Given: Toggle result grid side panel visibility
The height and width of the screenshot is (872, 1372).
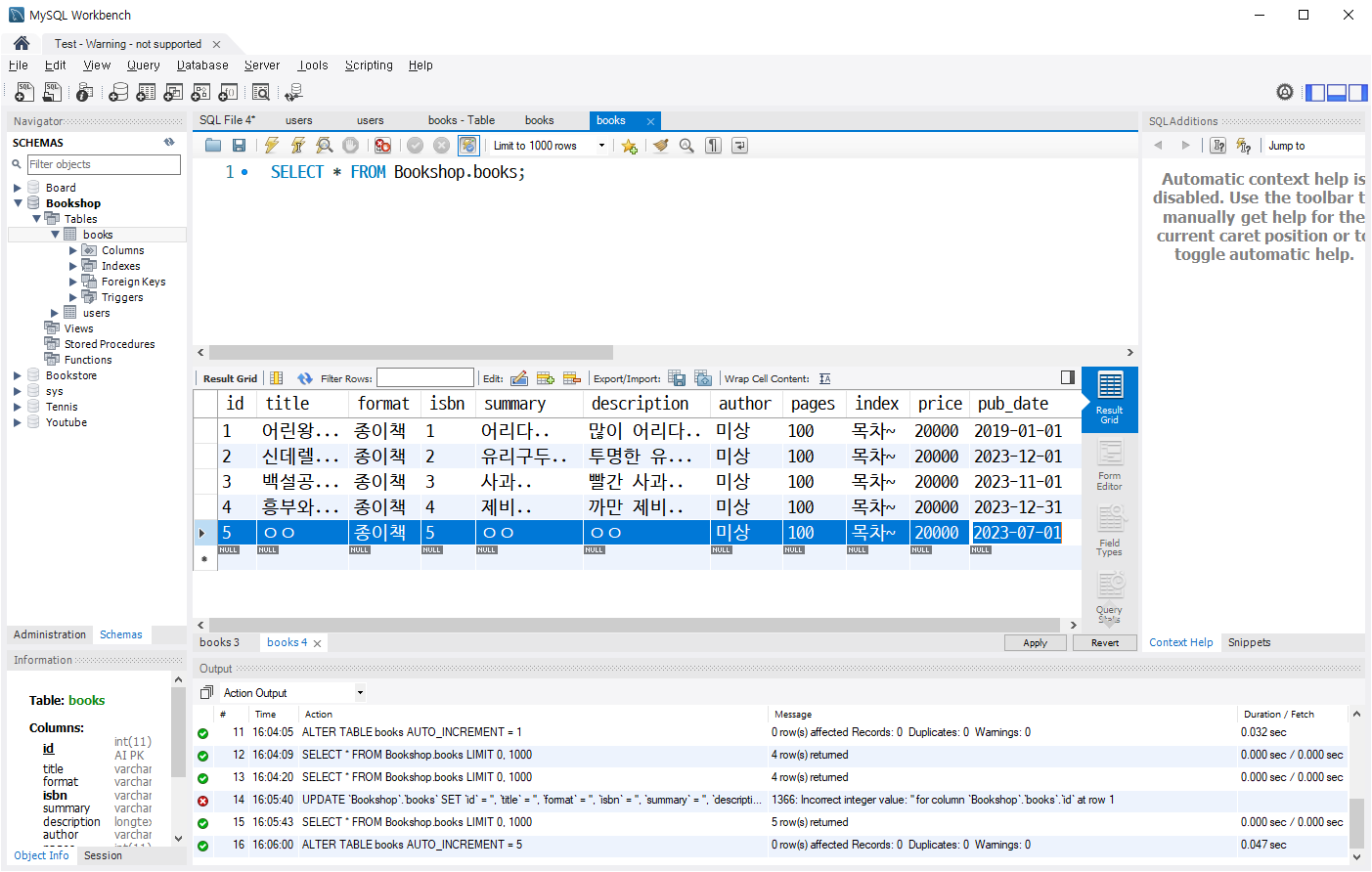Looking at the screenshot, I should [1068, 377].
